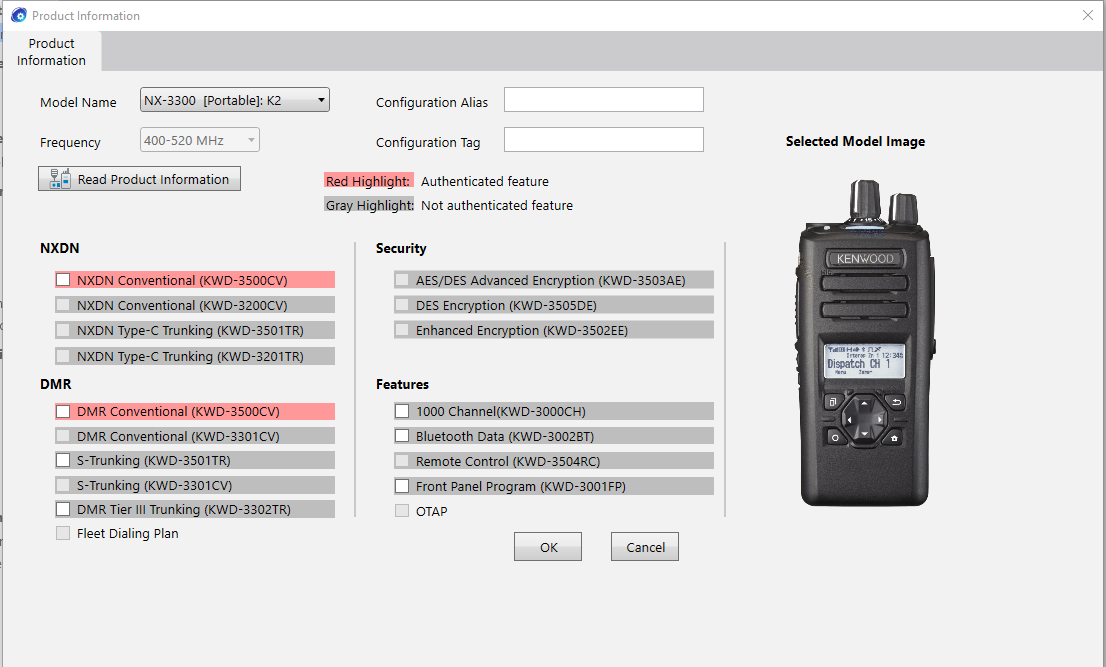Click the DMR section heading
The image size is (1106, 667).
click(56, 384)
